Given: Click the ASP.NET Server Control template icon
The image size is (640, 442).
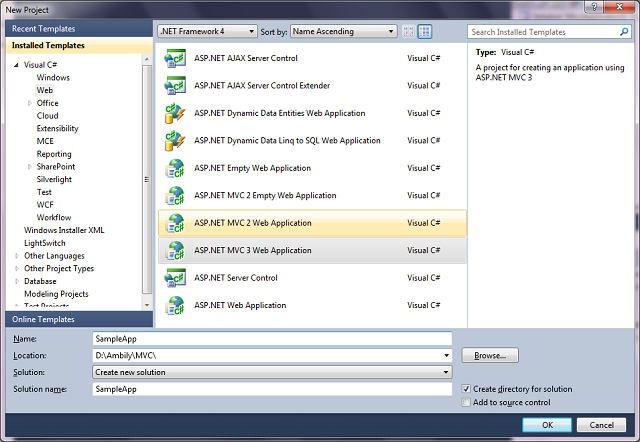Looking at the screenshot, I should tap(175, 278).
